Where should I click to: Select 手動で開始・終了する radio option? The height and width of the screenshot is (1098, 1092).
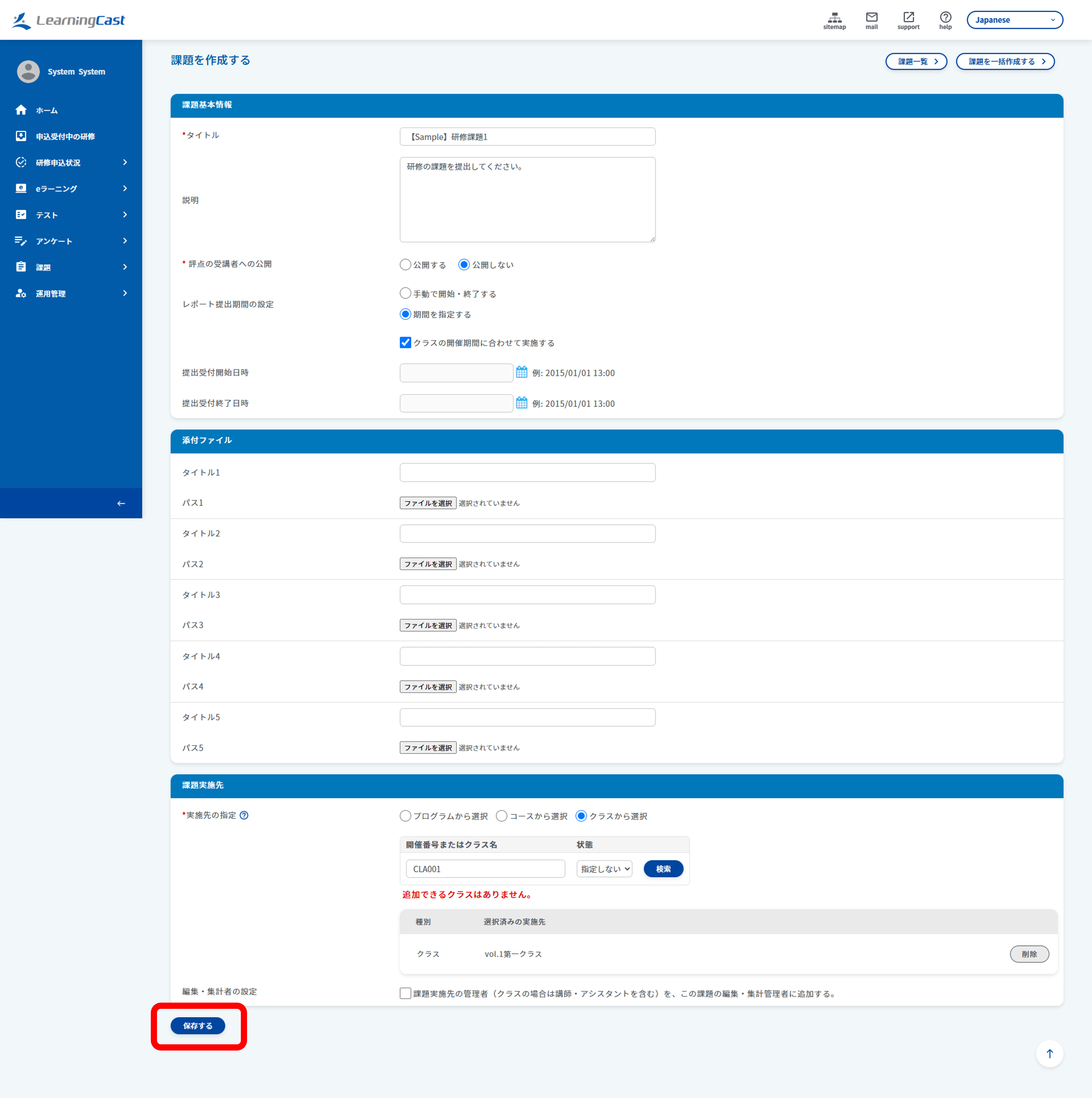(x=405, y=293)
